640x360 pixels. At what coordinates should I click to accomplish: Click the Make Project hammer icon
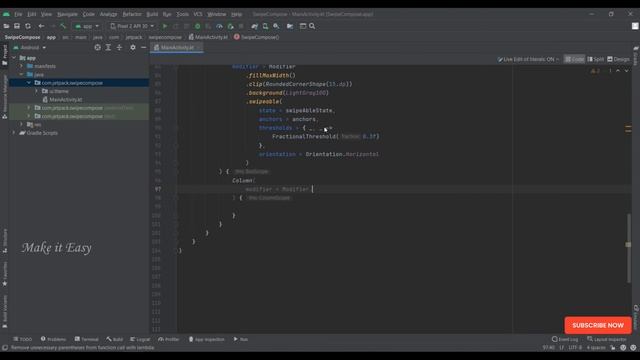(x=63, y=26)
